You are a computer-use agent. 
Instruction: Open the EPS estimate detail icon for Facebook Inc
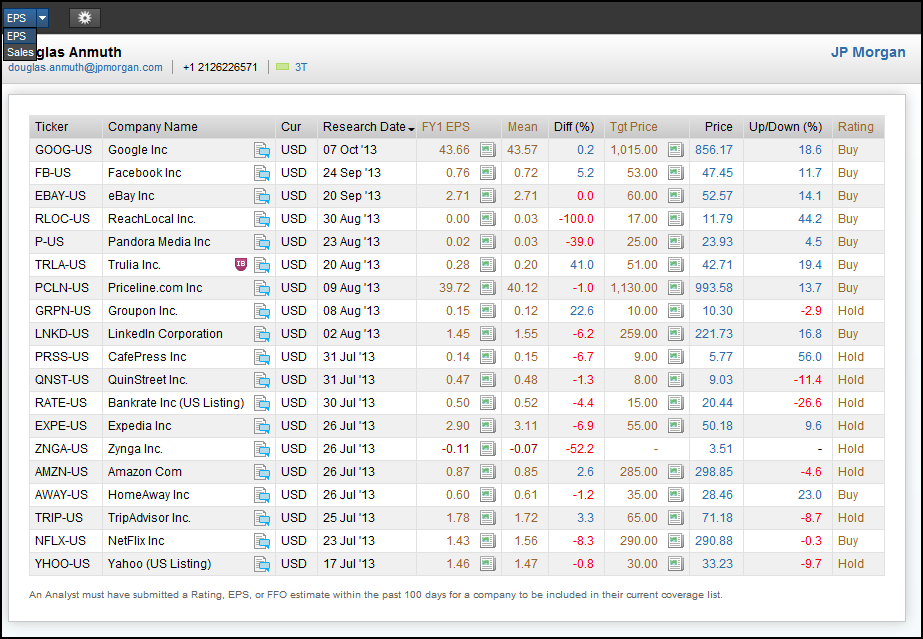(487, 173)
